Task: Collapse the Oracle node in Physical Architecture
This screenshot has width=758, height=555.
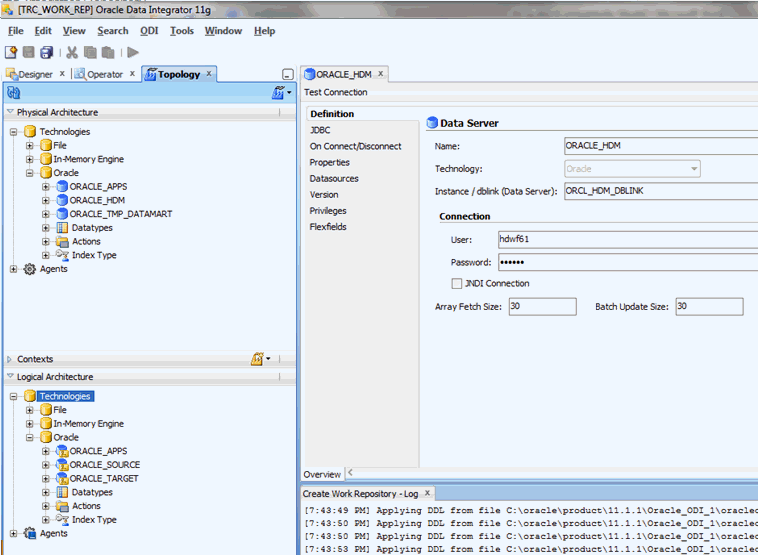Action: [29, 173]
